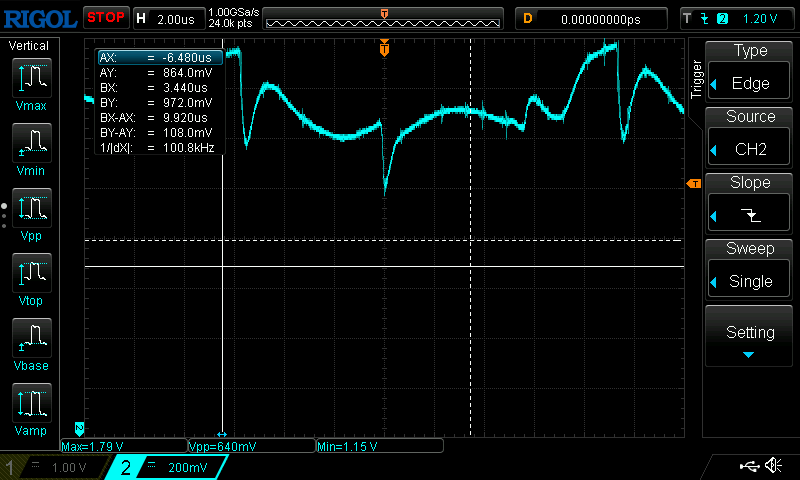Screen dimensions: 800x480
Task: Select the Vtop measurement icon
Action: click(x=32, y=273)
